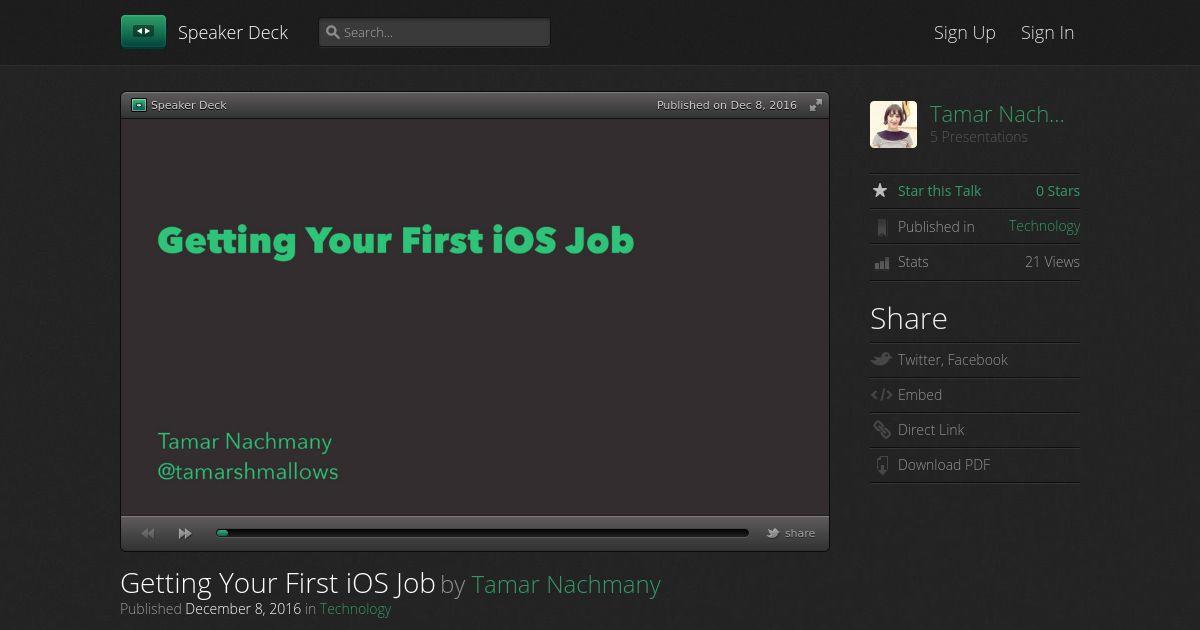Open Technology category in sidebar
Viewport: 1200px width, 630px height.
coord(1044,226)
